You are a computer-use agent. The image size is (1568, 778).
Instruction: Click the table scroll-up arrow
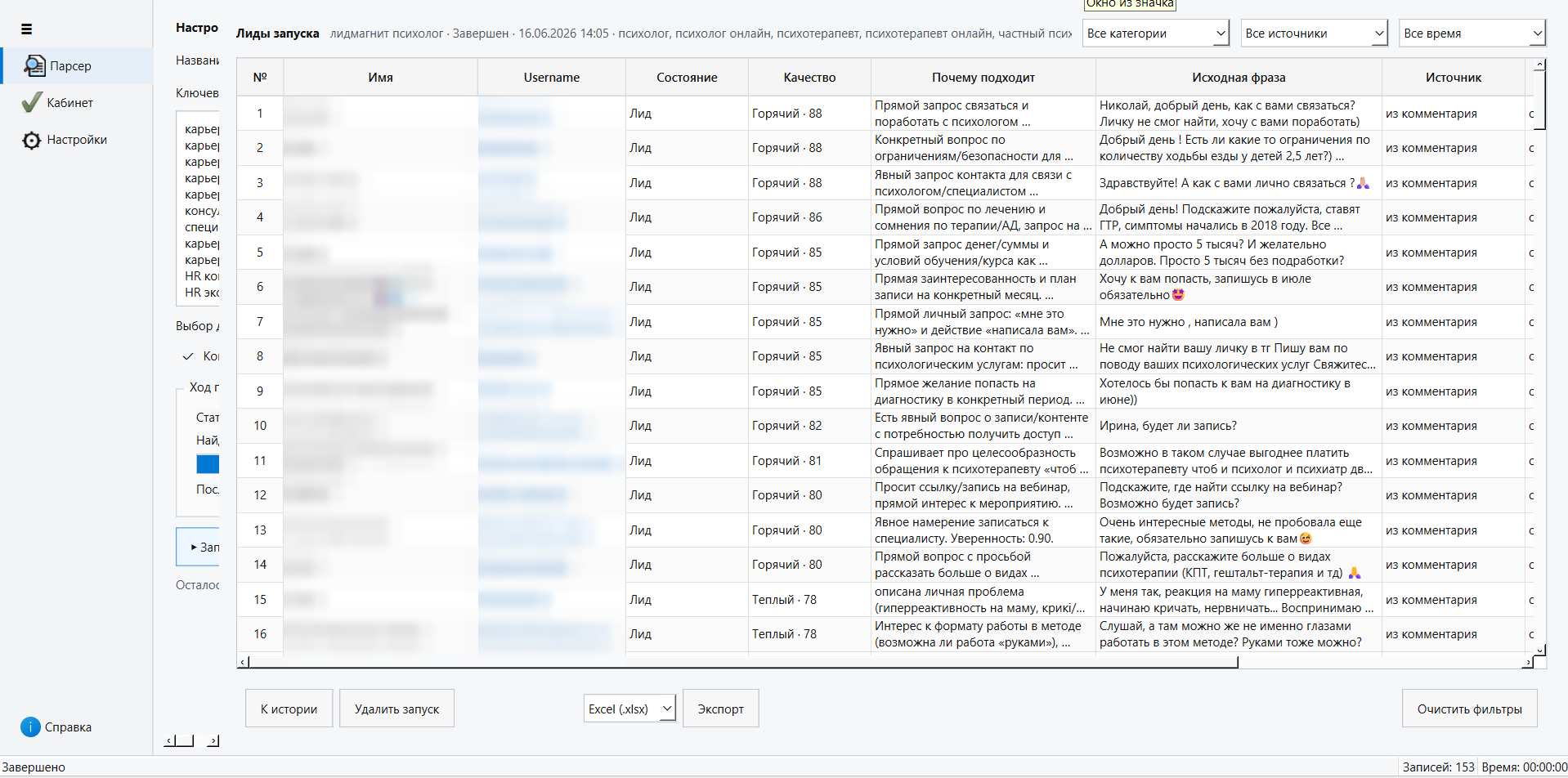tap(1539, 65)
